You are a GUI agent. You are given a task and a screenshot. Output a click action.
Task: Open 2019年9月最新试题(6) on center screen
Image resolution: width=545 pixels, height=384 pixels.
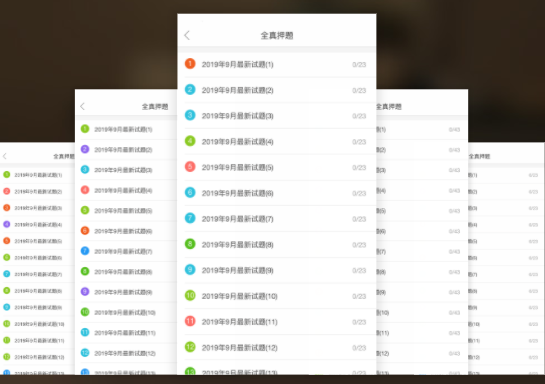pyautogui.click(x=277, y=193)
